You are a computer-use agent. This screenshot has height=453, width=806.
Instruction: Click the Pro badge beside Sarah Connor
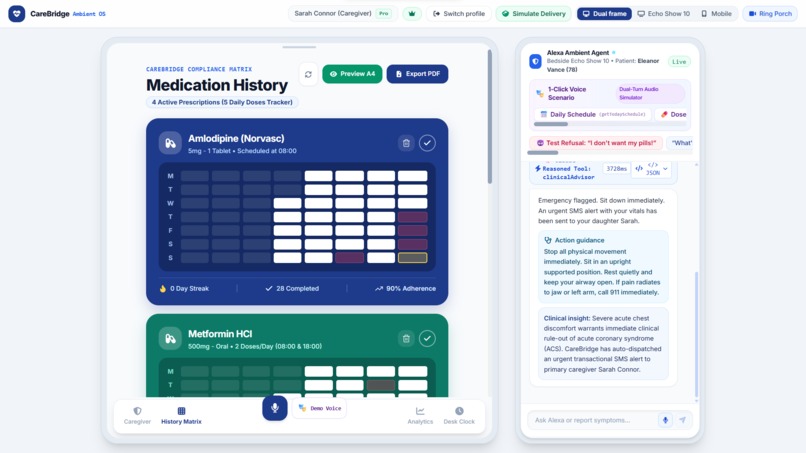(383, 14)
